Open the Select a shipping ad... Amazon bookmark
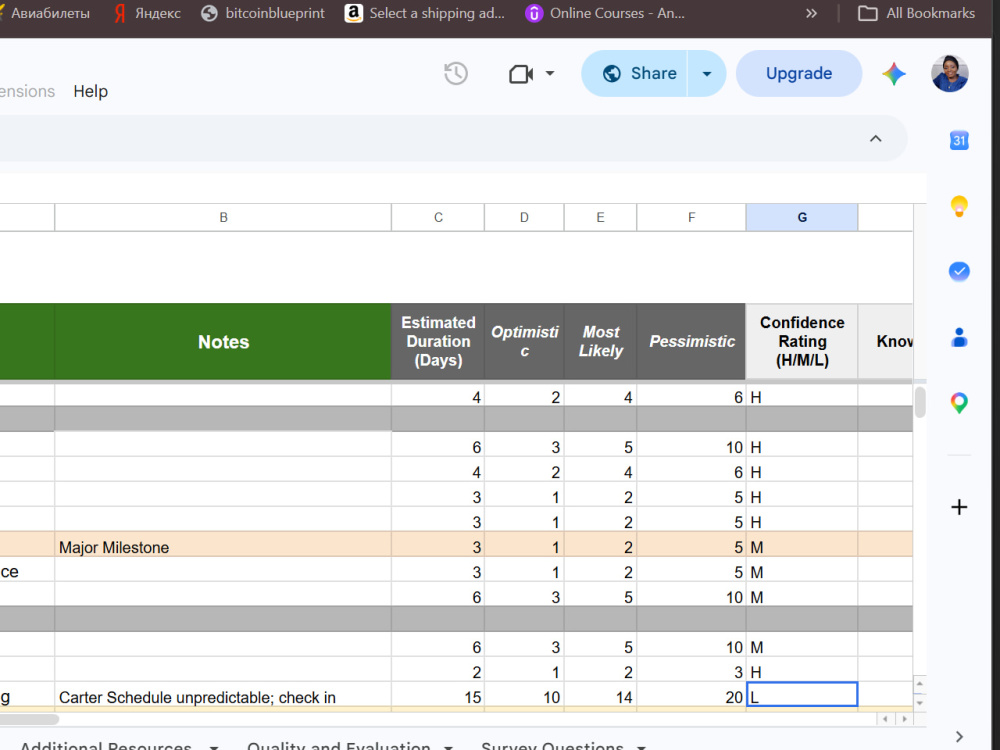This screenshot has height=750, width=1000. tap(425, 13)
